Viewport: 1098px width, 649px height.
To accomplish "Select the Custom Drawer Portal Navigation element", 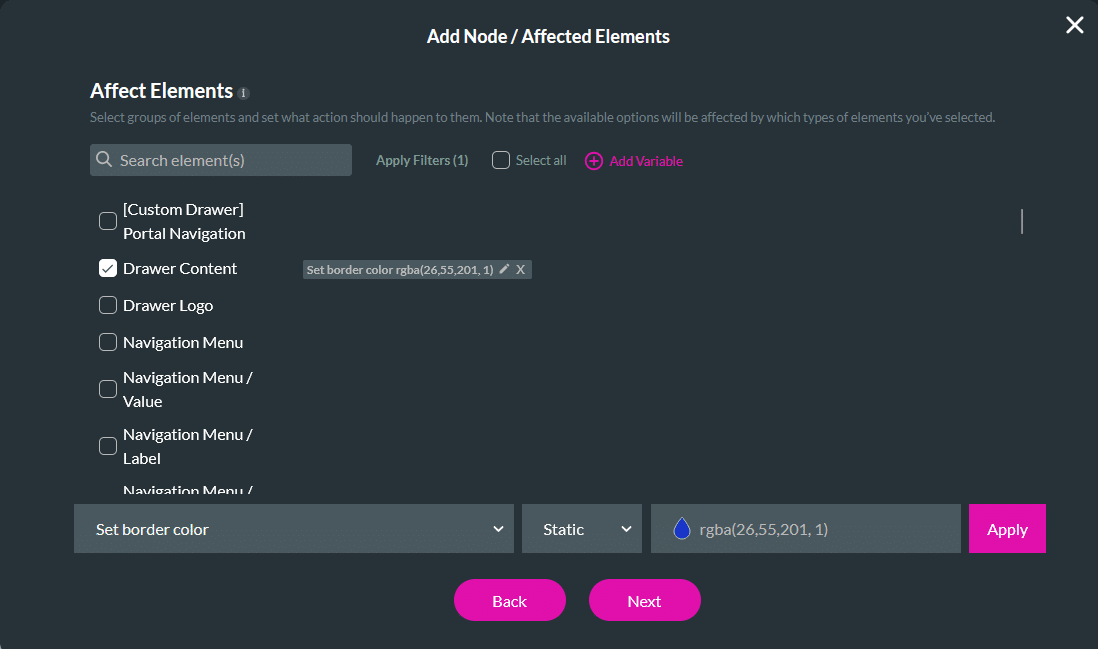I will [107, 221].
